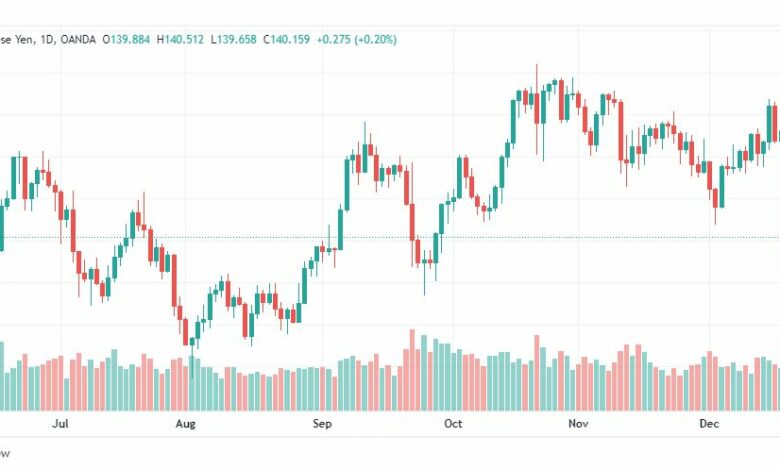The width and height of the screenshot is (780, 470).
Task: Click the +0.275 (+0.20%) change figure
Action: click(x=357, y=39)
